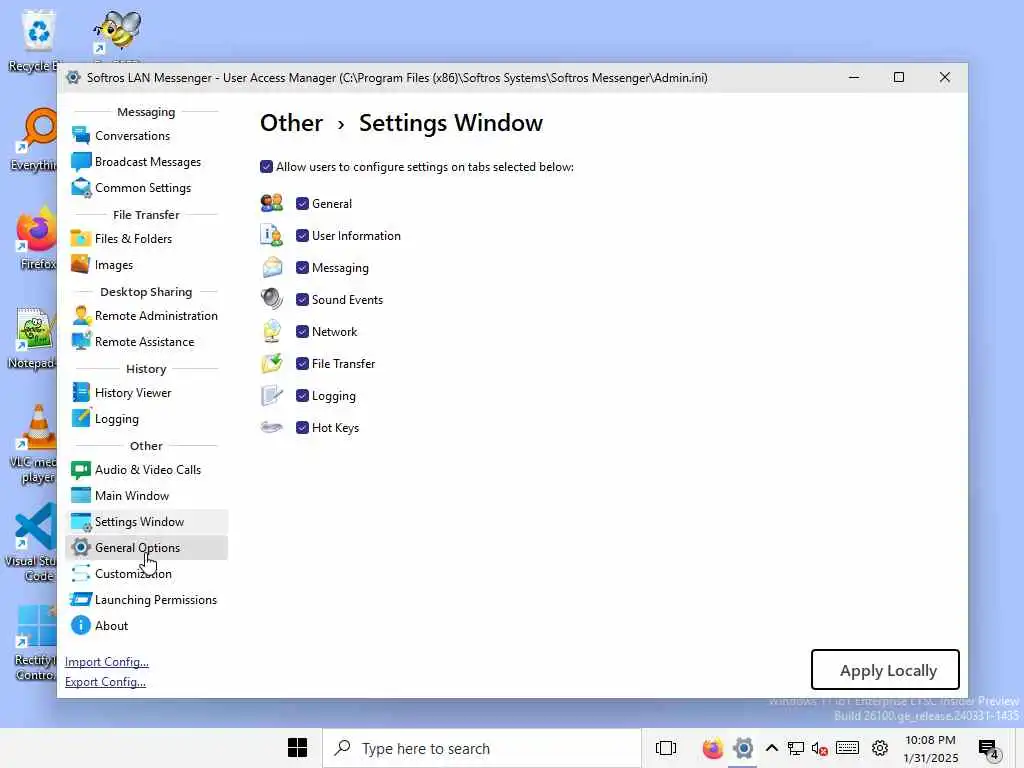The width and height of the screenshot is (1024, 768).
Task: Click the Hot Keys icon
Action: pos(272,428)
